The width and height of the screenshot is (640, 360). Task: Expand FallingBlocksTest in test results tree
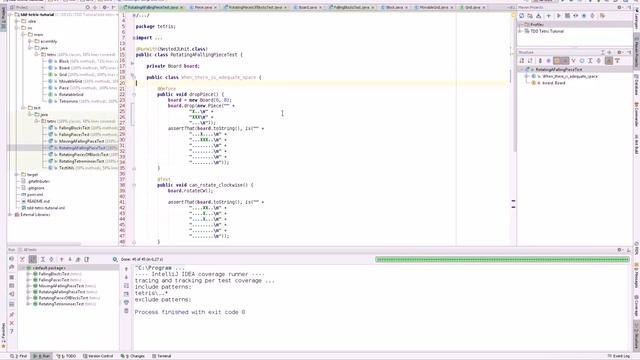click(x=28, y=274)
